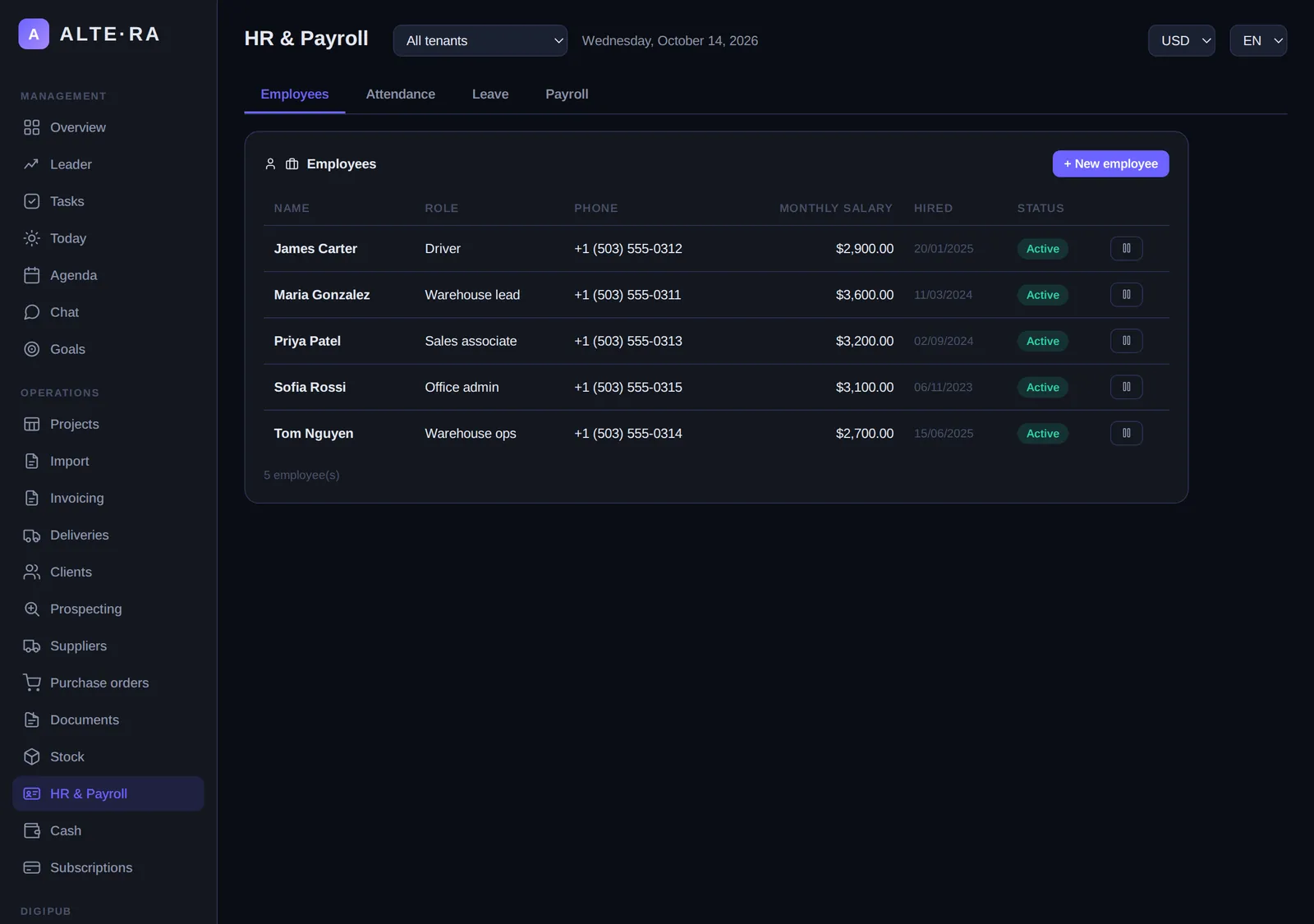Open the Stock box icon
1314x924 pixels.
(x=31, y=756)
